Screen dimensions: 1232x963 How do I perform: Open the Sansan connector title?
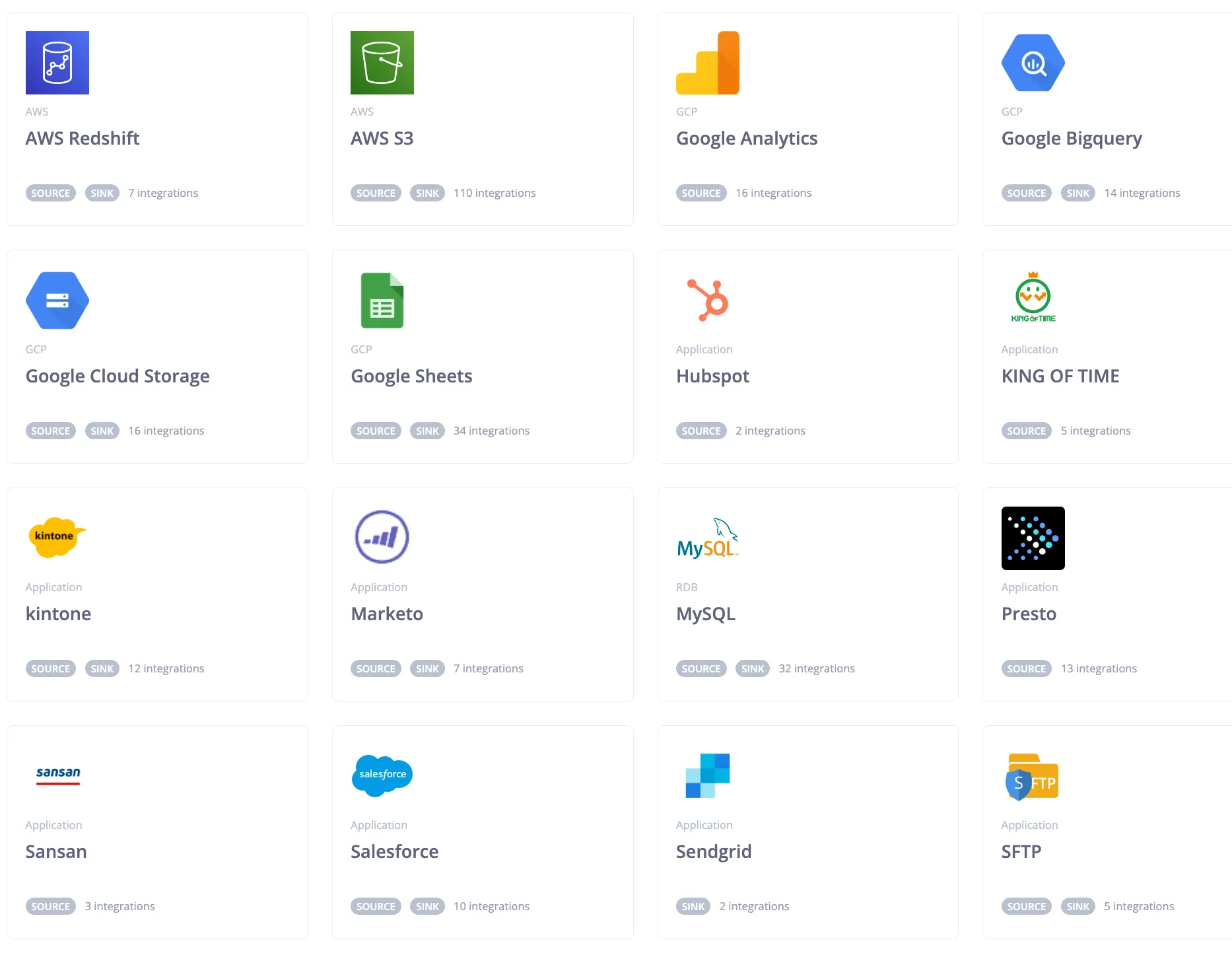pyautogui.click(x=56, y=851)
